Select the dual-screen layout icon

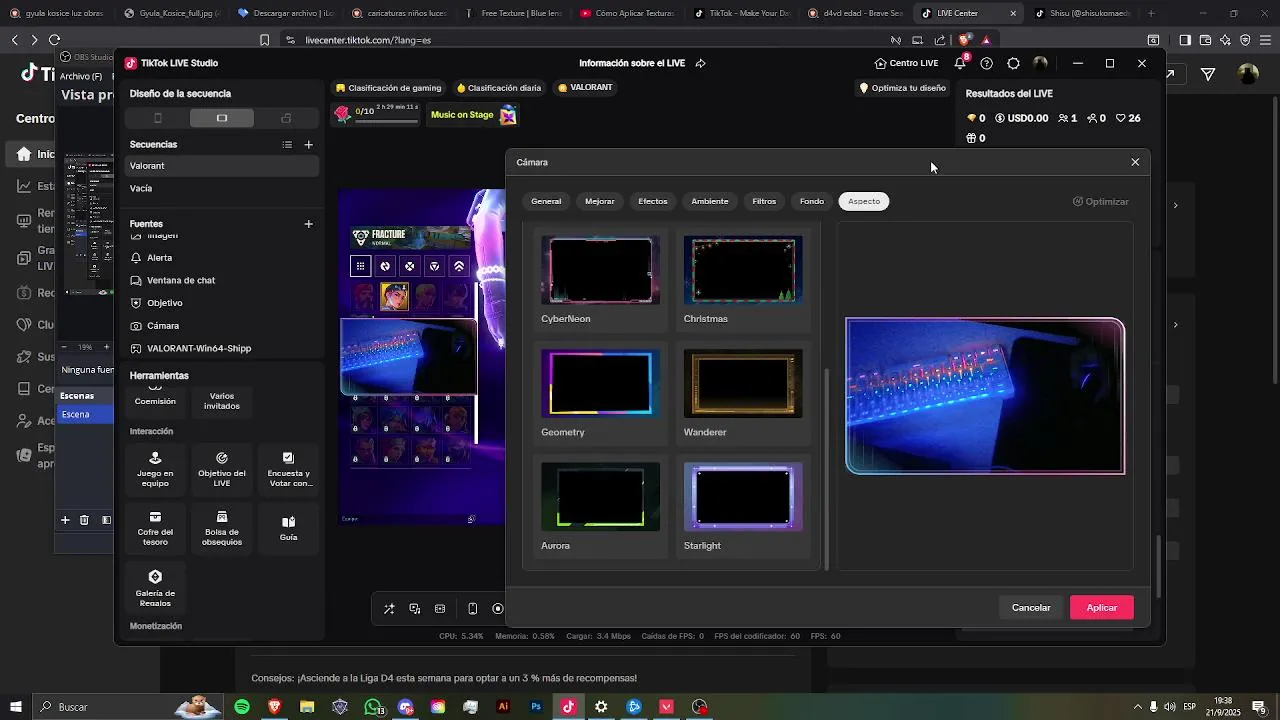click(286, 118)
